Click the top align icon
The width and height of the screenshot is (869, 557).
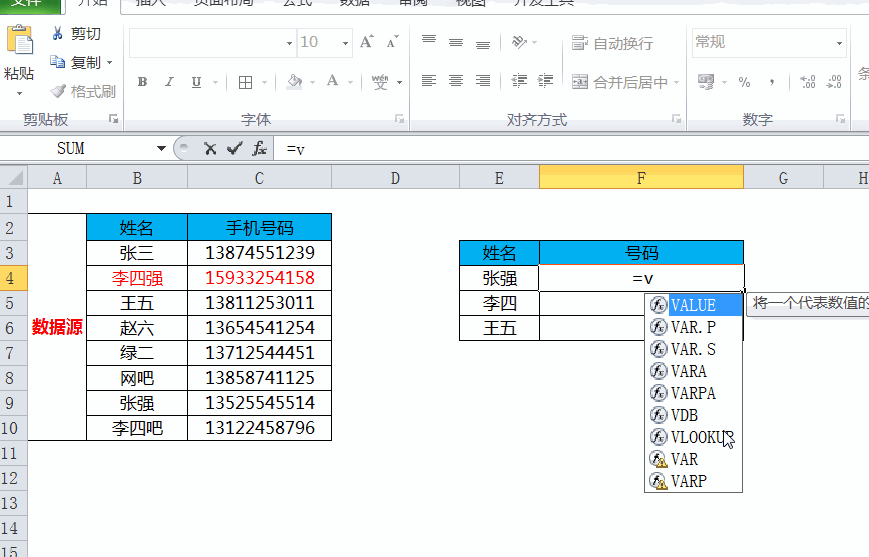428,42
